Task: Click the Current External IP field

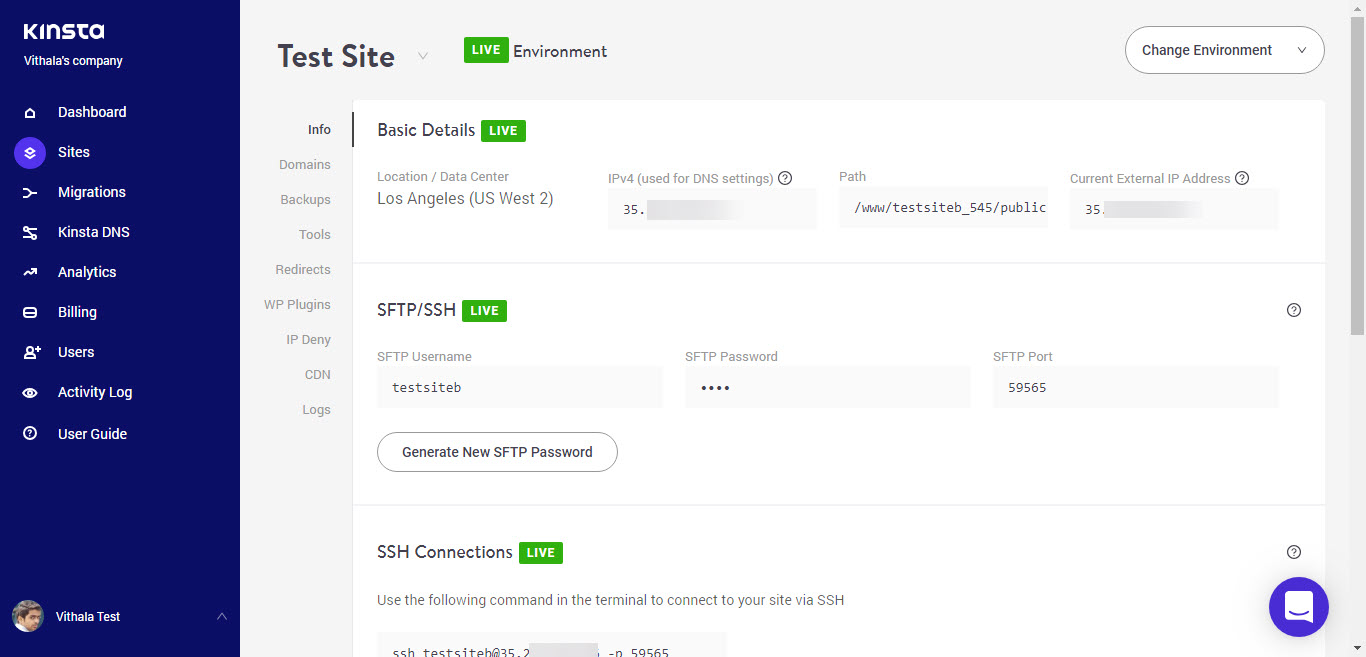Action: click(x=1174, y=209)
